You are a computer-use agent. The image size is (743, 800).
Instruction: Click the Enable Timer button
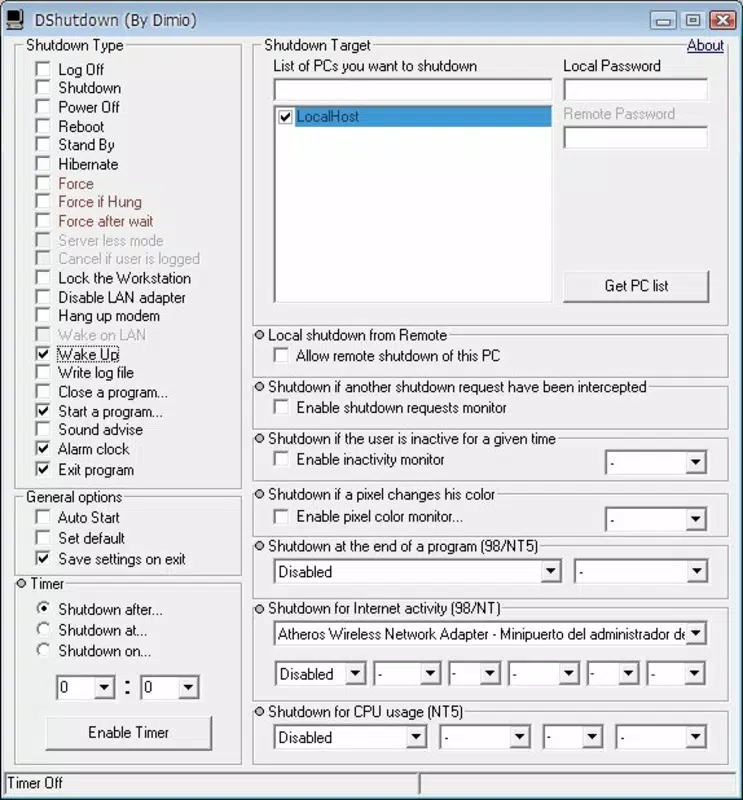point(129,733)
